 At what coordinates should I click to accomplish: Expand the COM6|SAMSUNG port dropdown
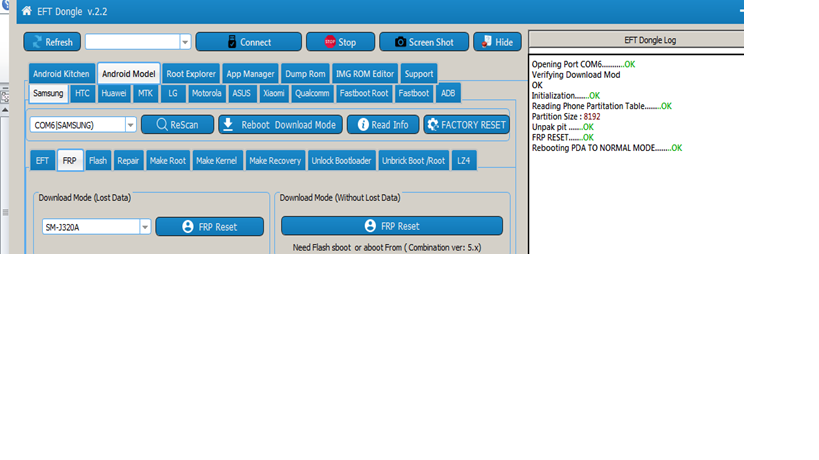131,125
